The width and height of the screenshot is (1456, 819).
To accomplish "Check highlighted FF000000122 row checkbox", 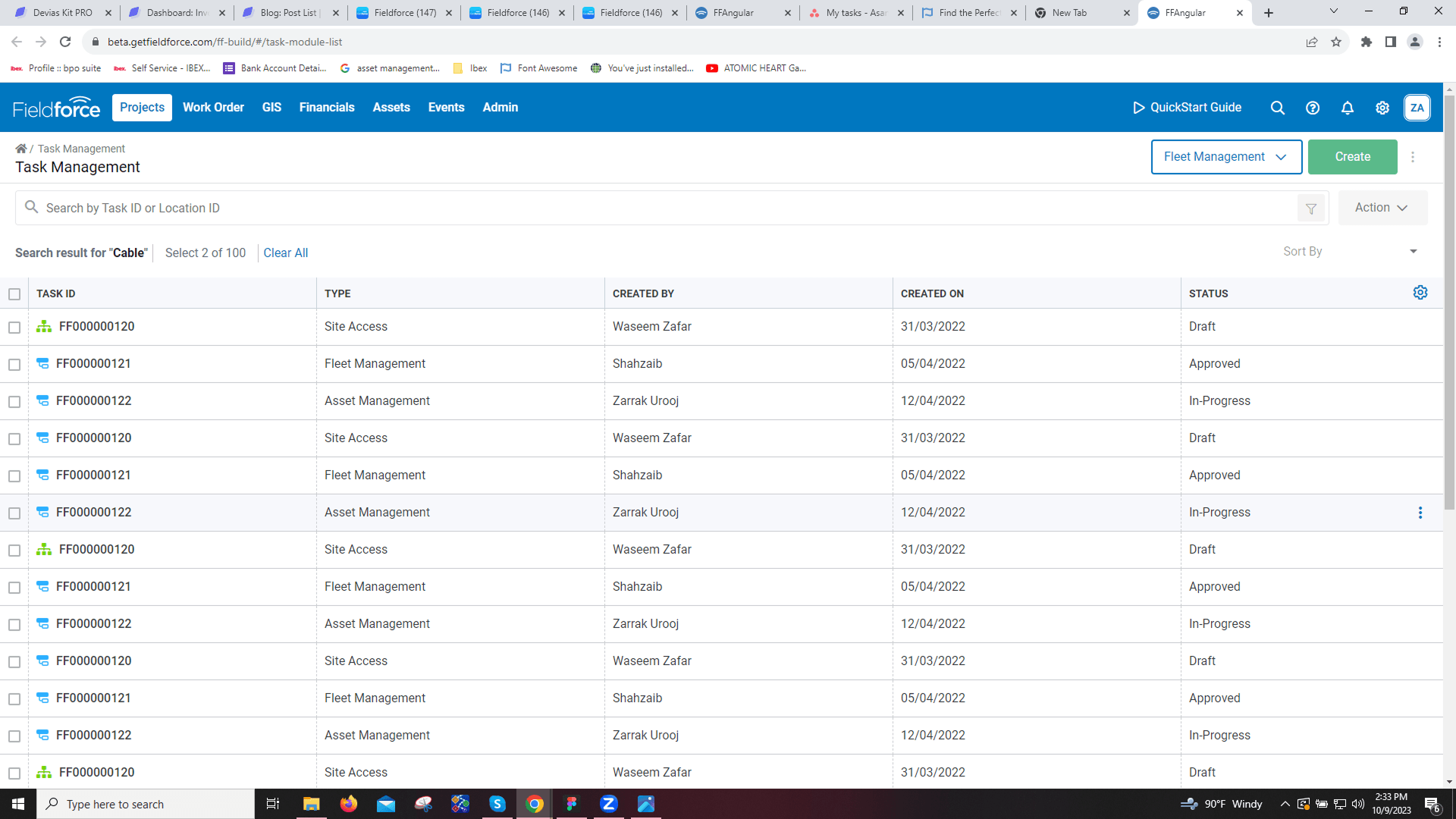I will tap(14, 513).
